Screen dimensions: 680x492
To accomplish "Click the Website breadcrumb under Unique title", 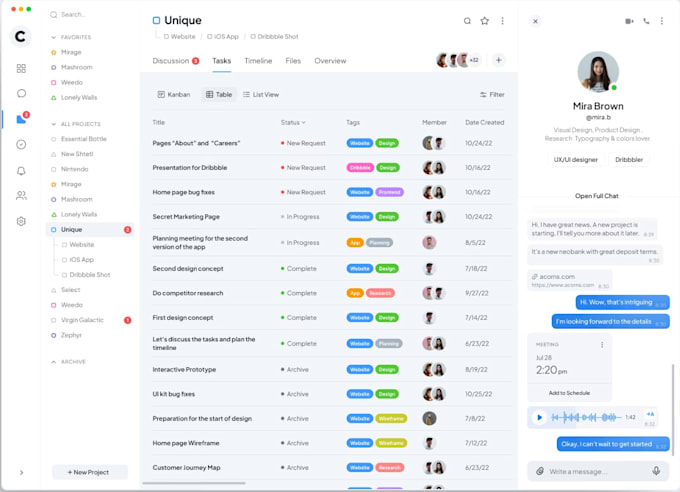I will coord(180,36).
